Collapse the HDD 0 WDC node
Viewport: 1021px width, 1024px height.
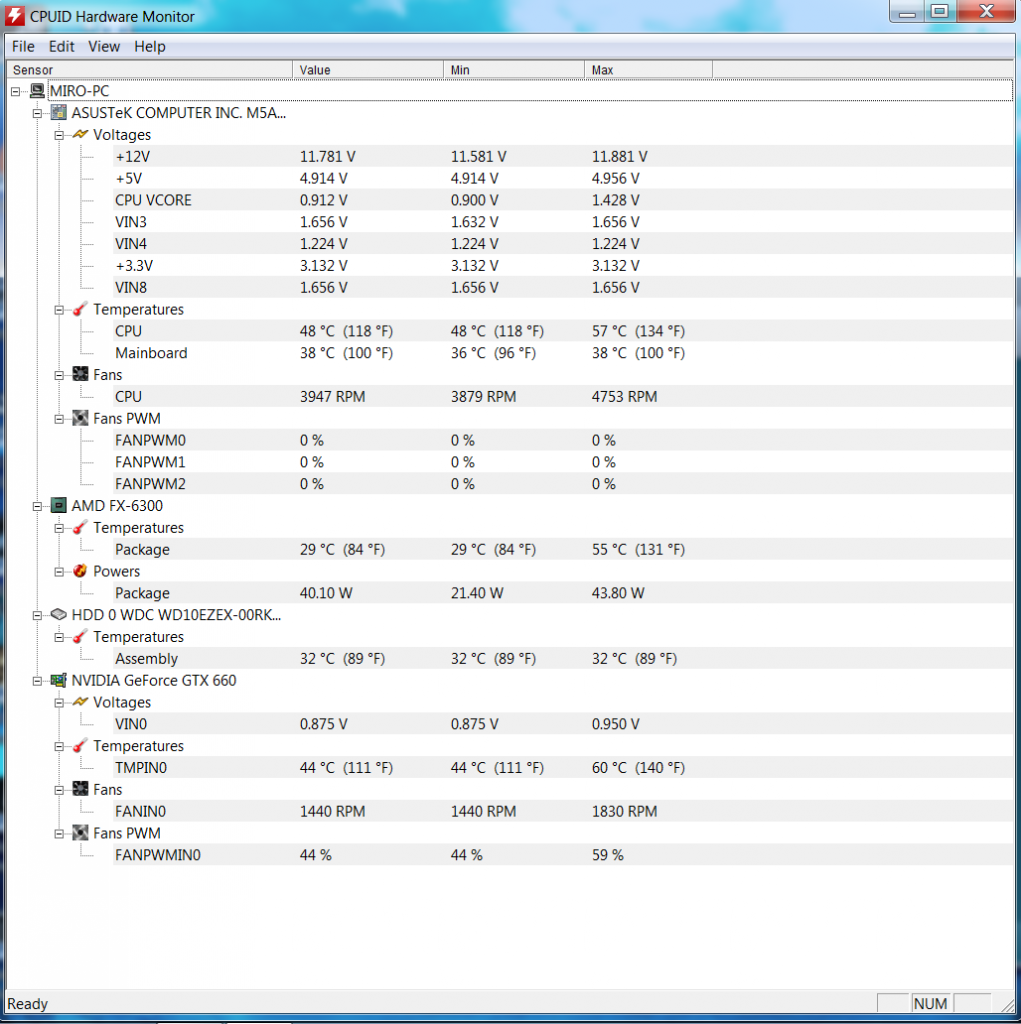37,615
